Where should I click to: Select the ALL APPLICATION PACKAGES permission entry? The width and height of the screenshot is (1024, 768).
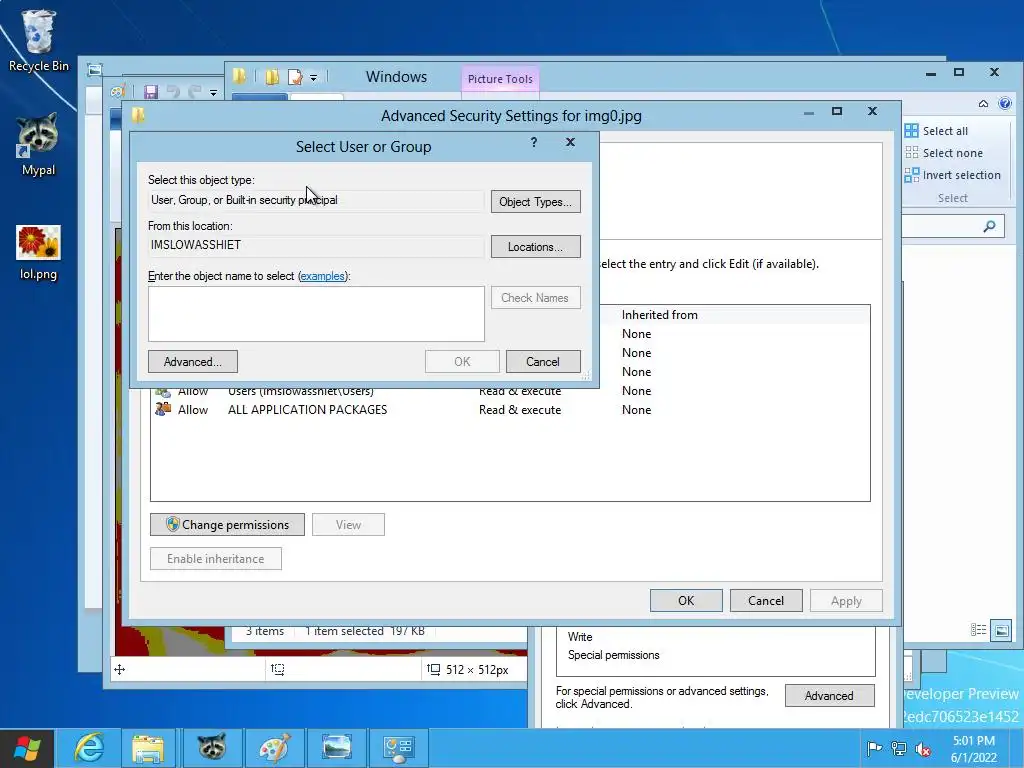coord(509,410)
